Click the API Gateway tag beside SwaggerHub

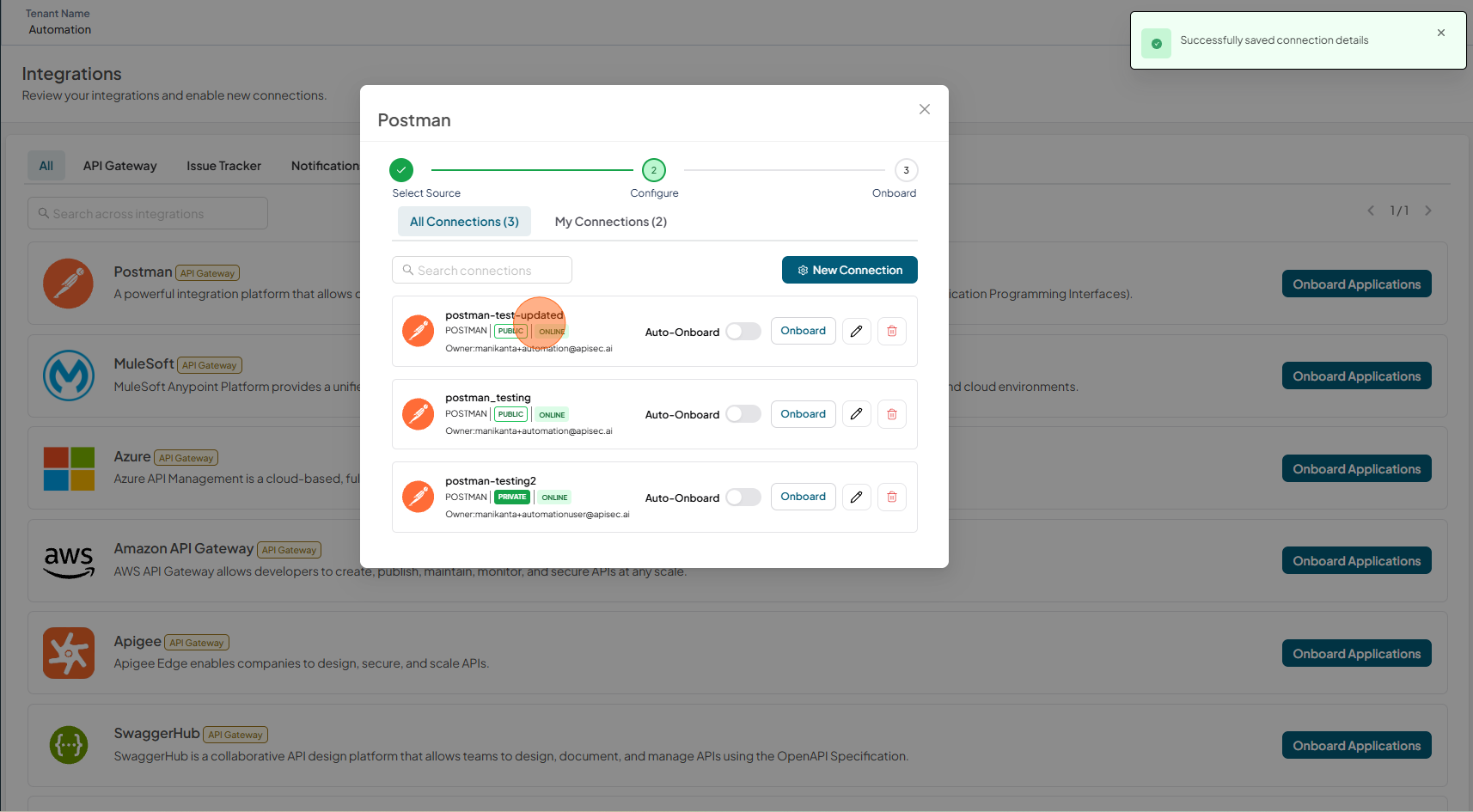pyautogui.click(x=235, y=735)
